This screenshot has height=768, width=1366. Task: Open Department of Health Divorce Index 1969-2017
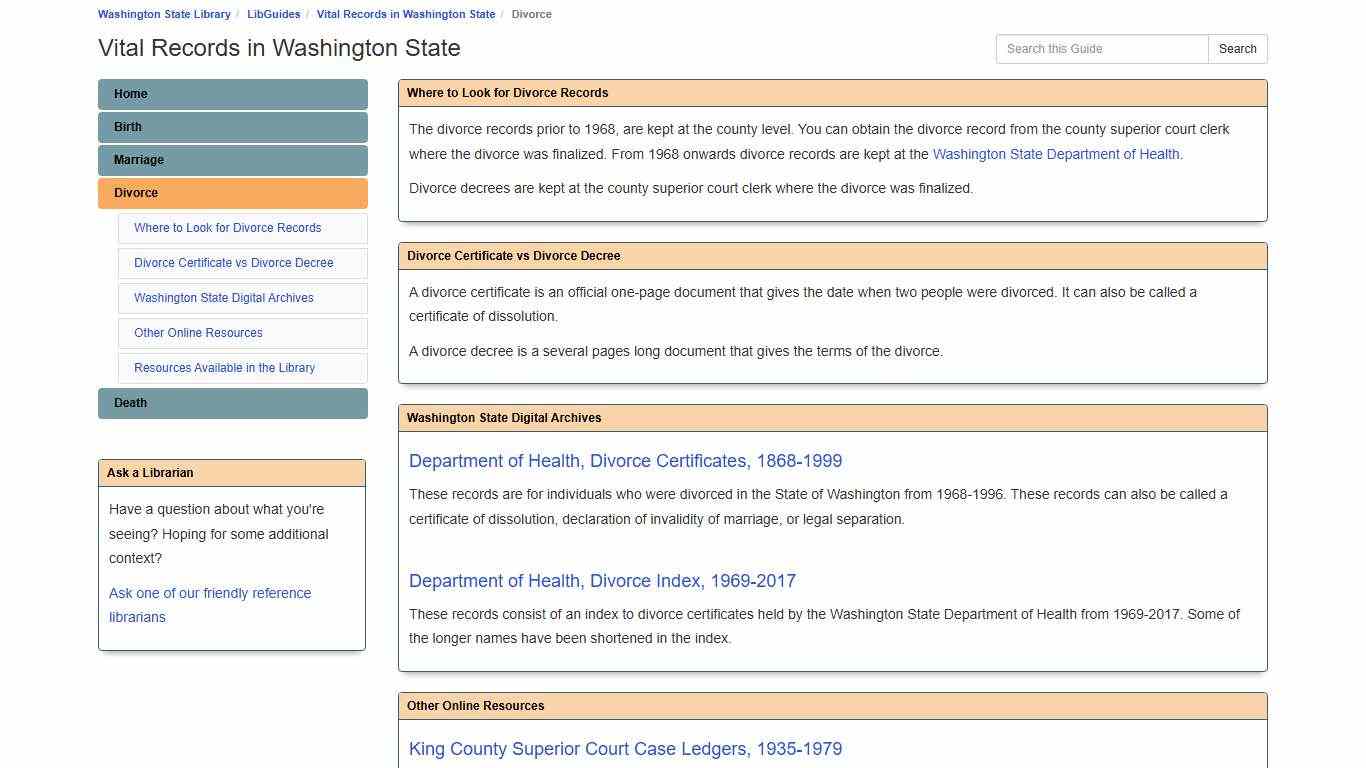pyautogui.click(x=602, y=581)
